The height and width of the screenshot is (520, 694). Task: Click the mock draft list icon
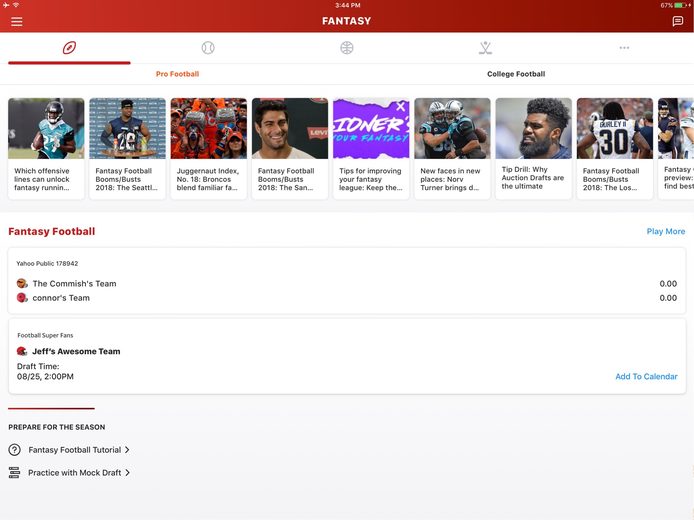tap(14, 472)
